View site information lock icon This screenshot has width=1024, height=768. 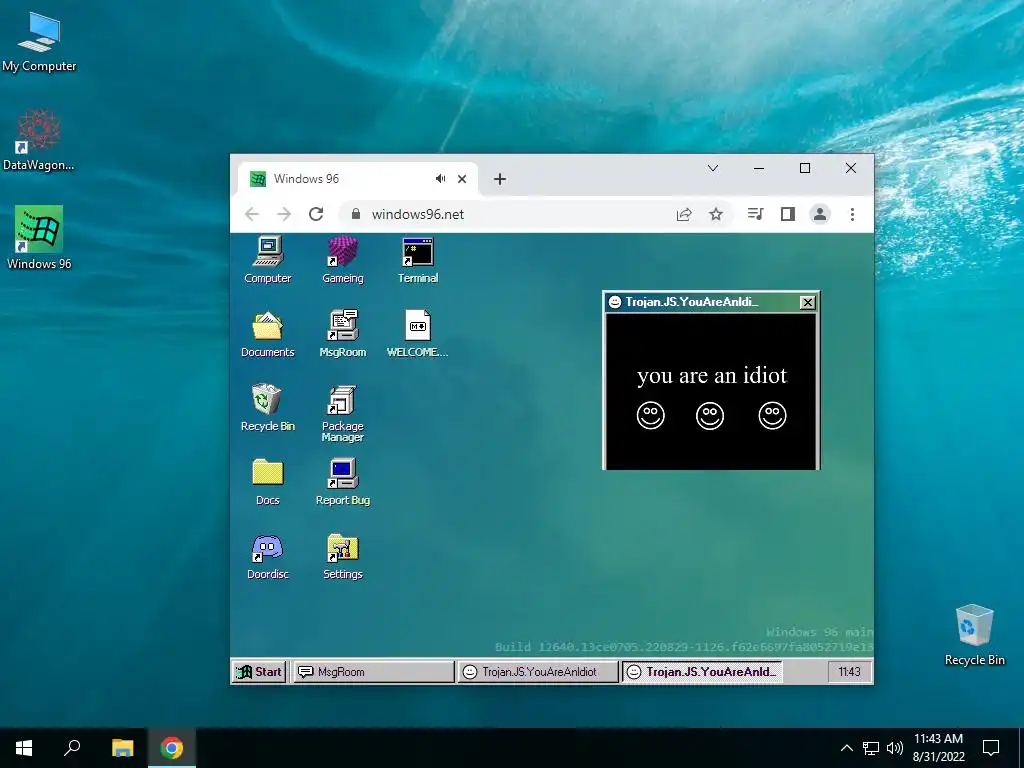tap(356, 214)
